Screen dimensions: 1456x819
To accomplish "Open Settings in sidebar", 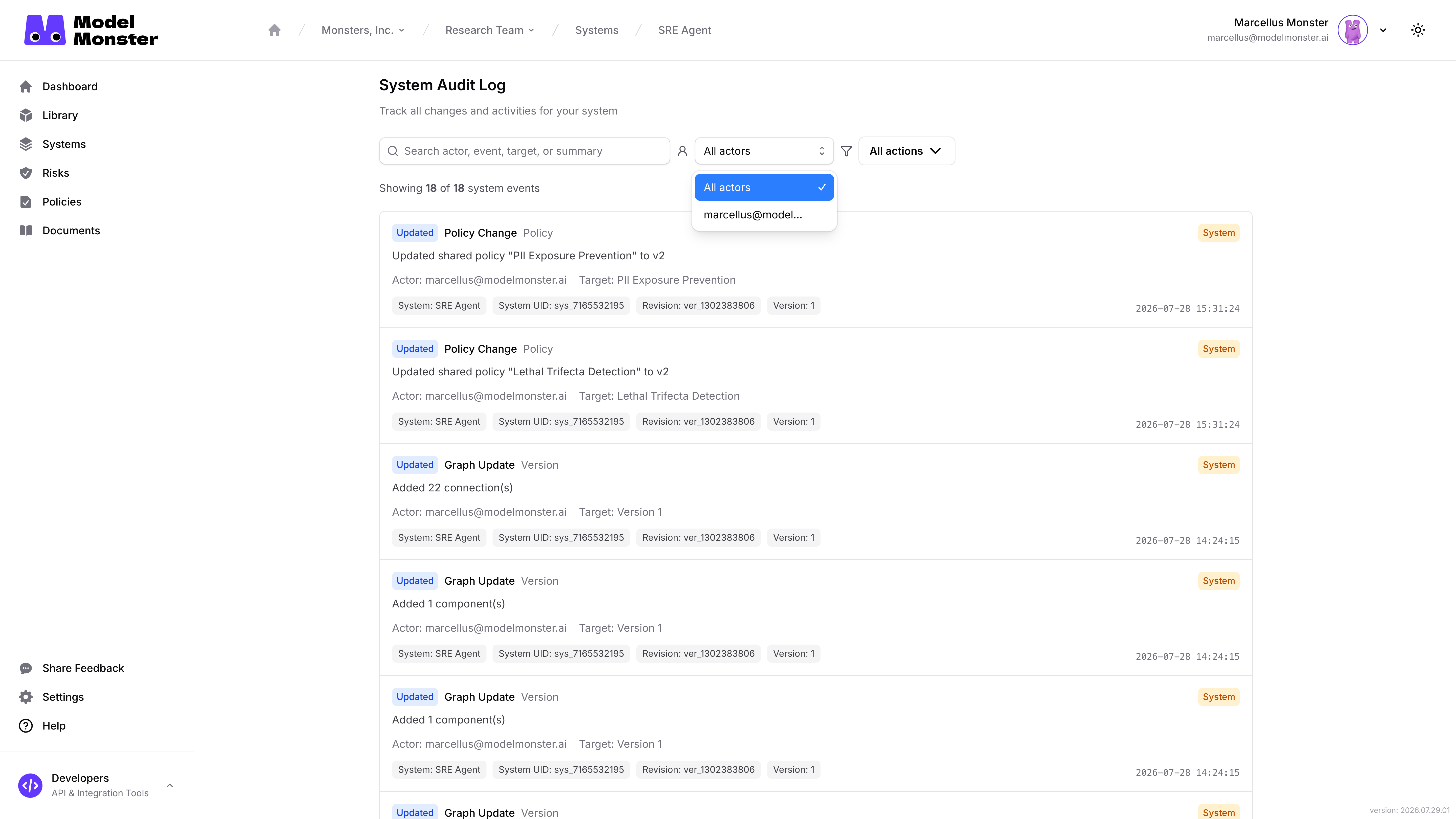I will 63,697.
